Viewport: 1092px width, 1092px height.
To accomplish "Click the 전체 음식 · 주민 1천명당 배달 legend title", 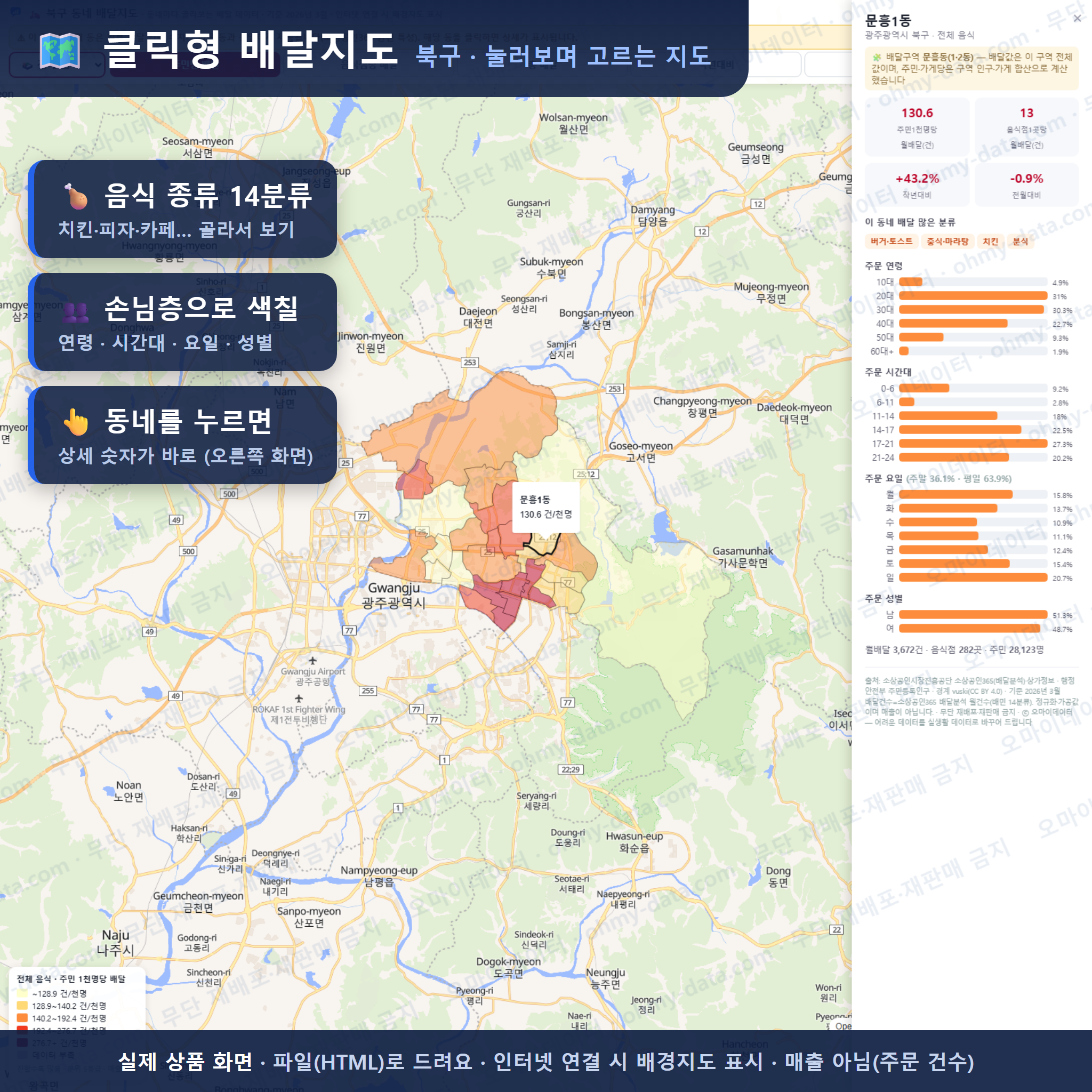I will point(71,979).
